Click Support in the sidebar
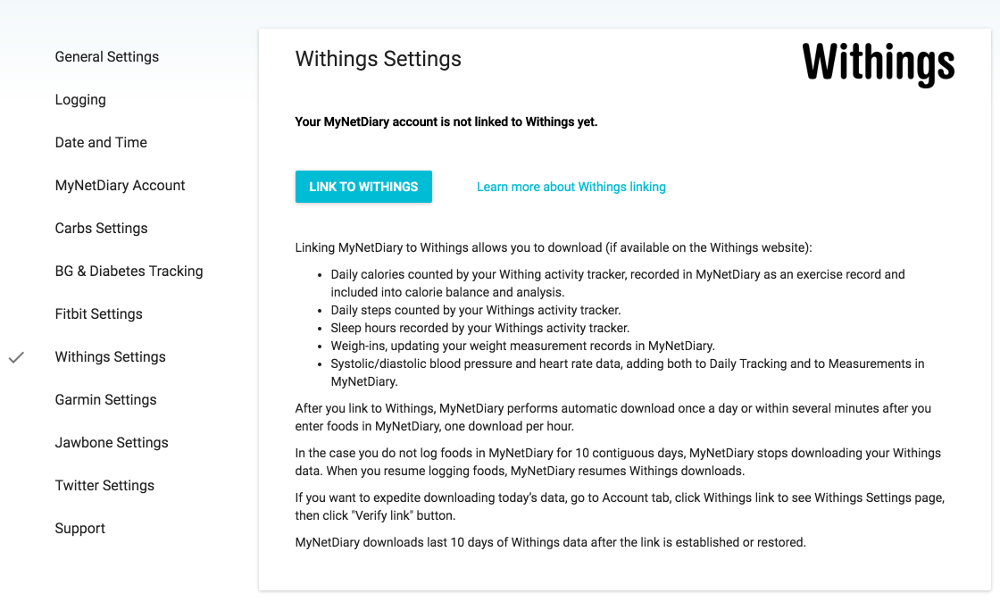This screenshot has height=602, width=1000. 80,529
